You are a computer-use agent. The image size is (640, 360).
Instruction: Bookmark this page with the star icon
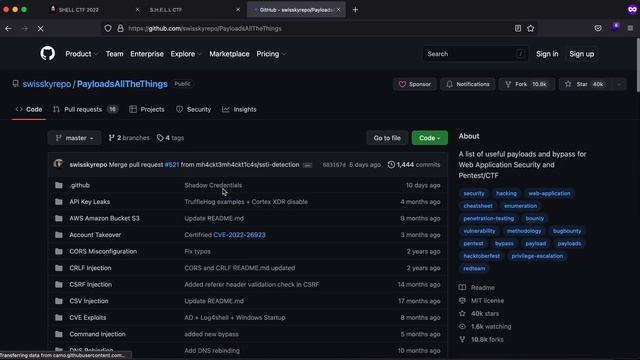click(x=531, y=28)
